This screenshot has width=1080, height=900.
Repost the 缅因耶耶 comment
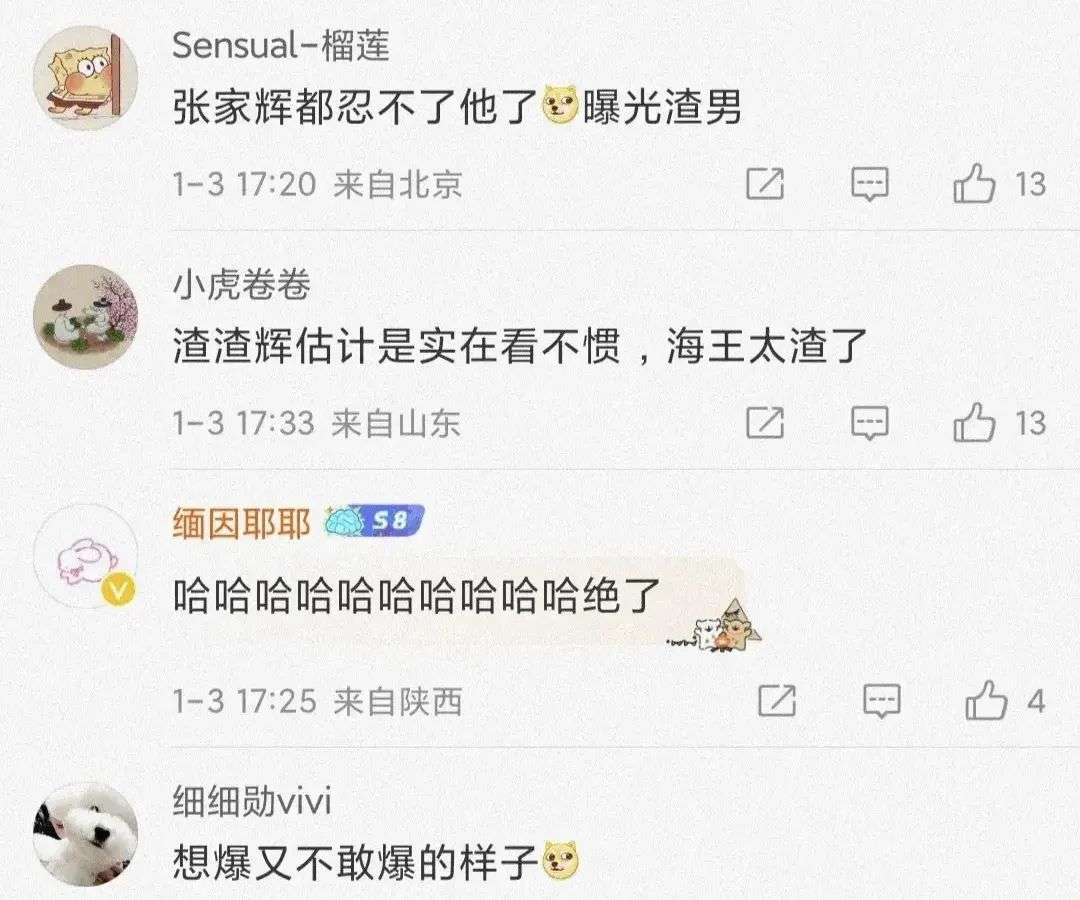777,701
